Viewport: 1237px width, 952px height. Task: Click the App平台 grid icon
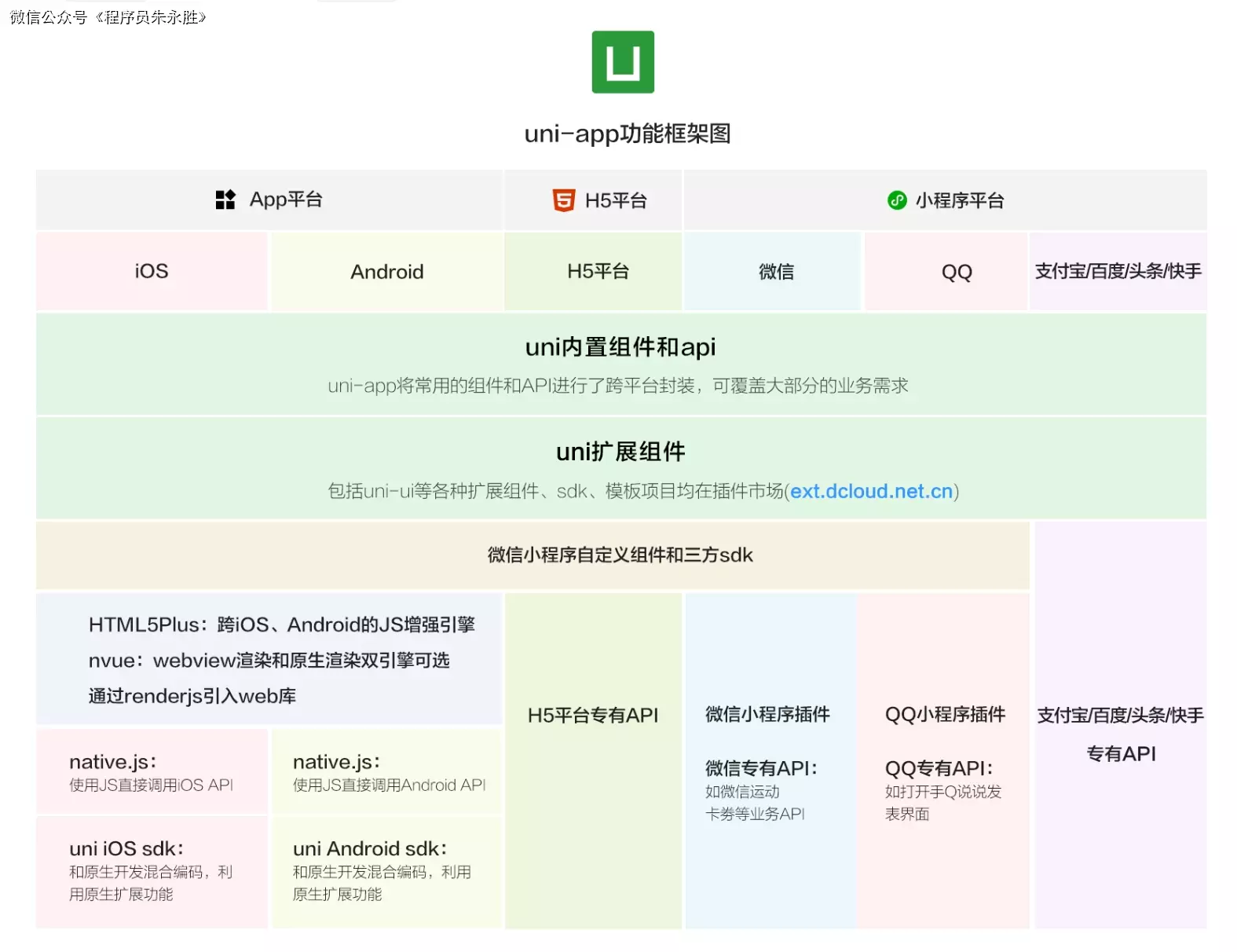click(x=225, y=200)
